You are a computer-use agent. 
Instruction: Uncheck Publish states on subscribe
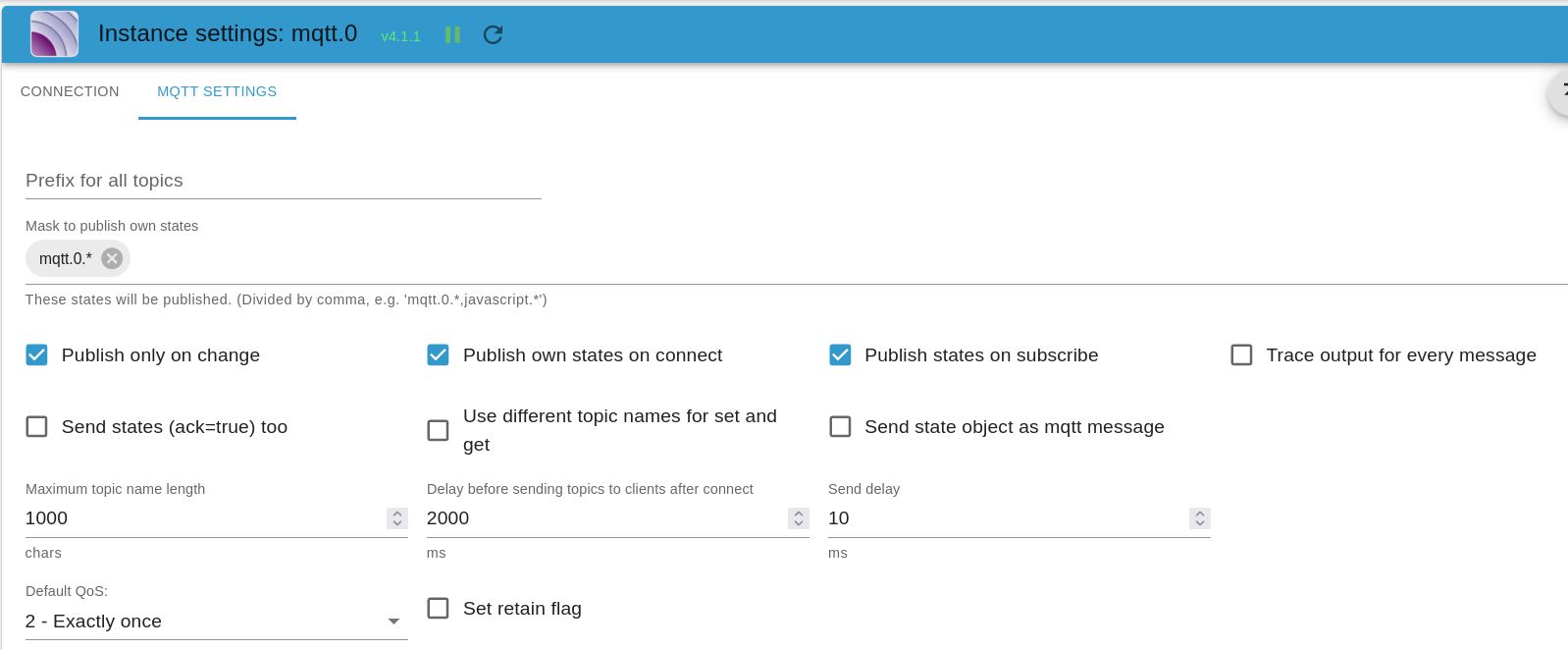click(840, 355)
